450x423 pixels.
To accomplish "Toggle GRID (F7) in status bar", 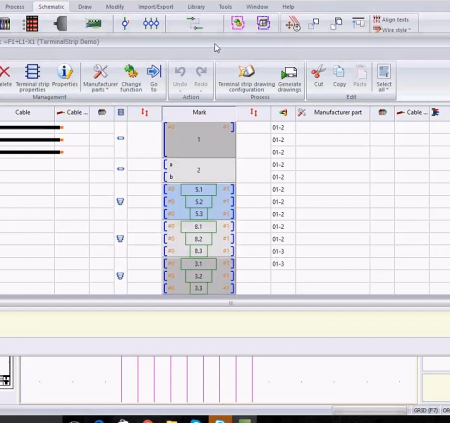I will pyautogui.click(x=426, y=410).
